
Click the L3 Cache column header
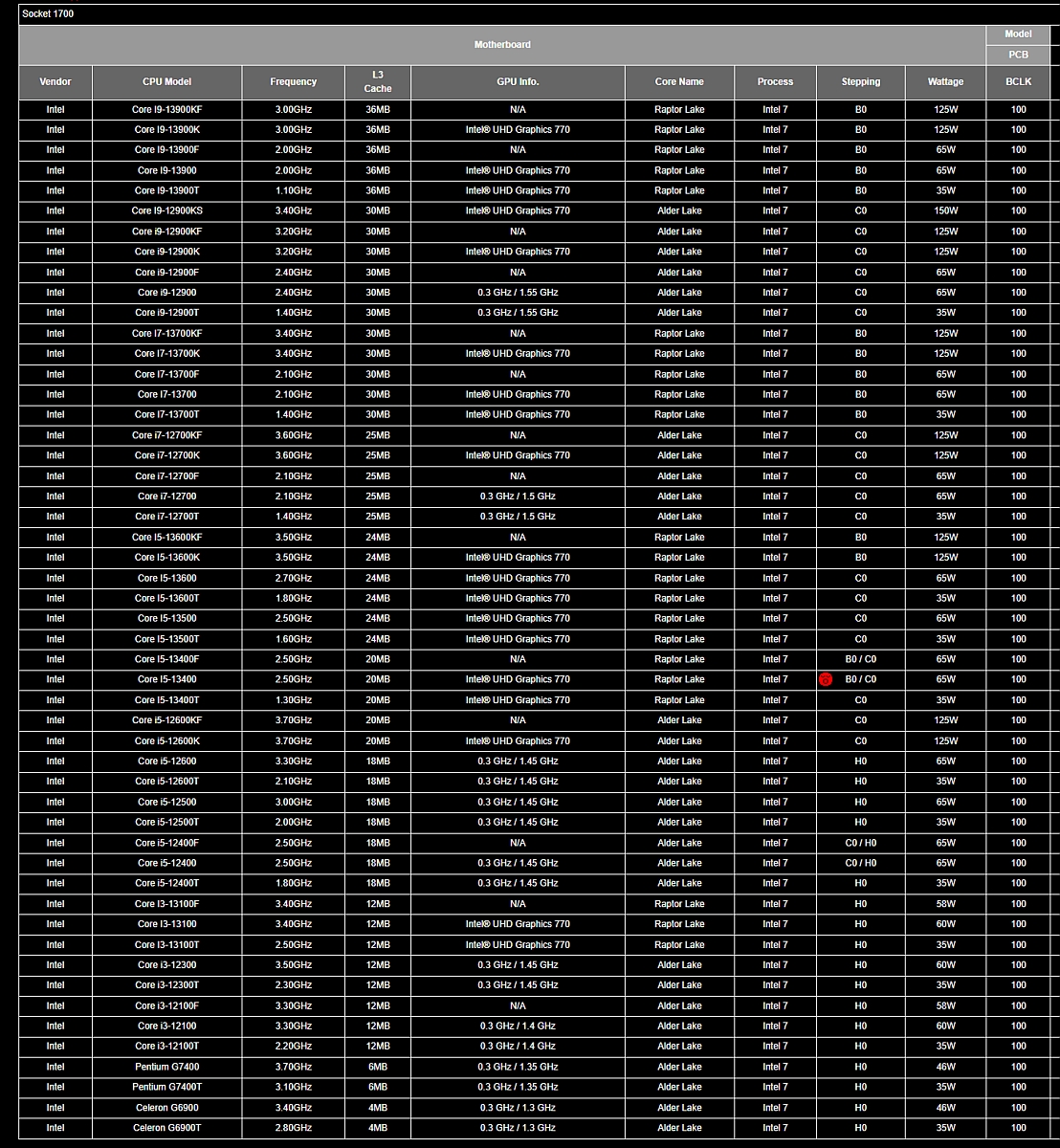pos(378,82)
